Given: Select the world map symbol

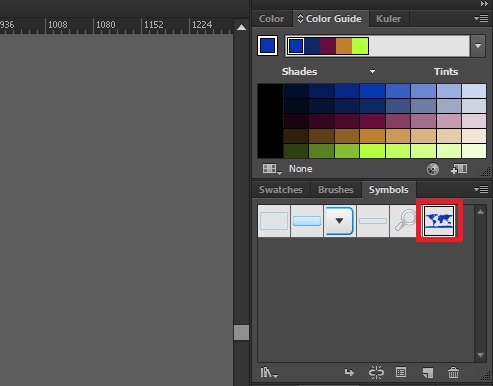Looking at the screenshot, I should click(439, 221).
